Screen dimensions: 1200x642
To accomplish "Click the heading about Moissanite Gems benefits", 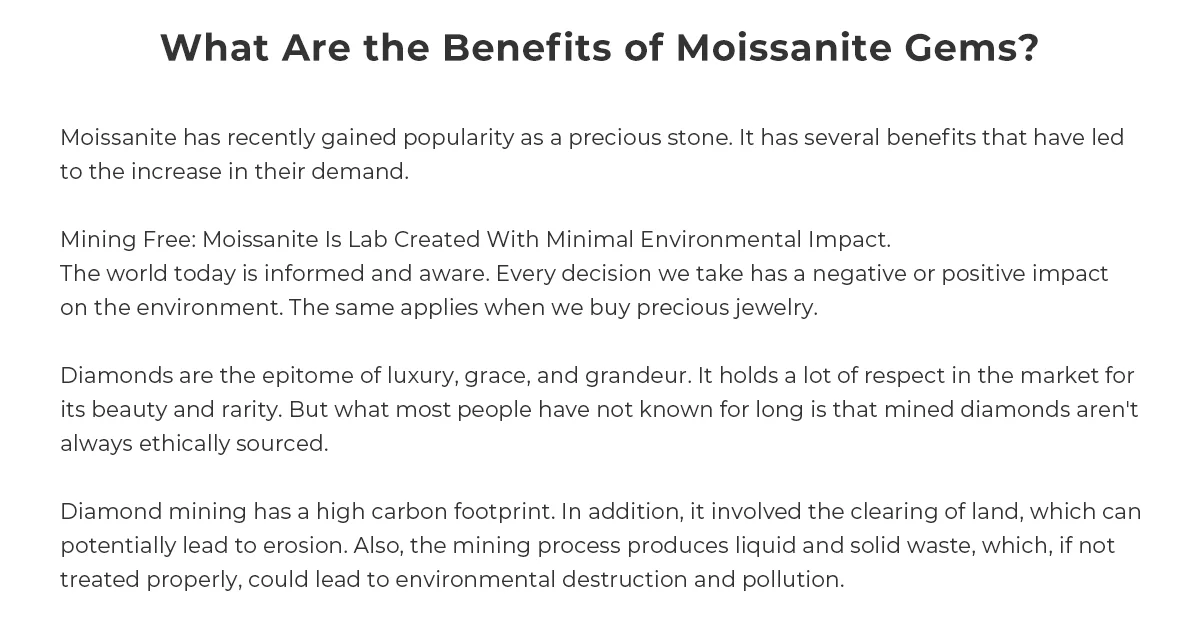I will 600,48.
